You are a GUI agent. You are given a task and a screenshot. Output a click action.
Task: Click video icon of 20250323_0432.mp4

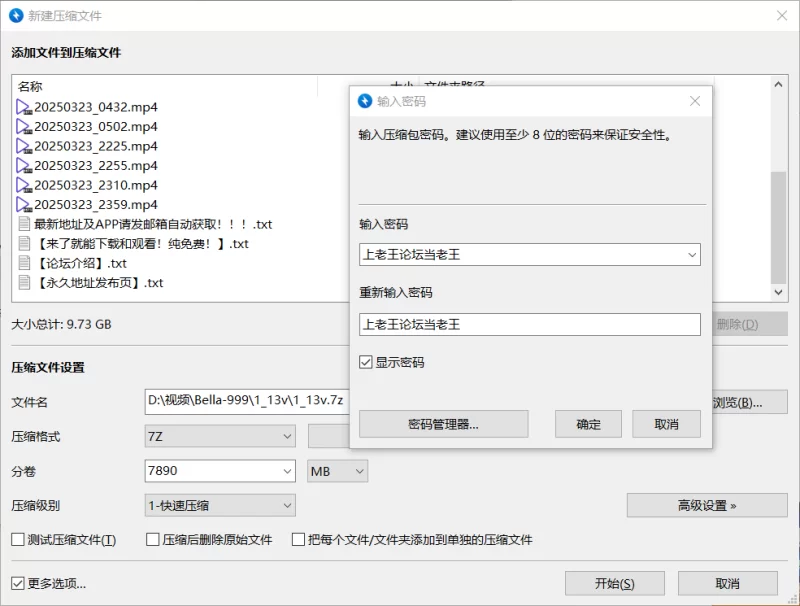pos(24,107)
